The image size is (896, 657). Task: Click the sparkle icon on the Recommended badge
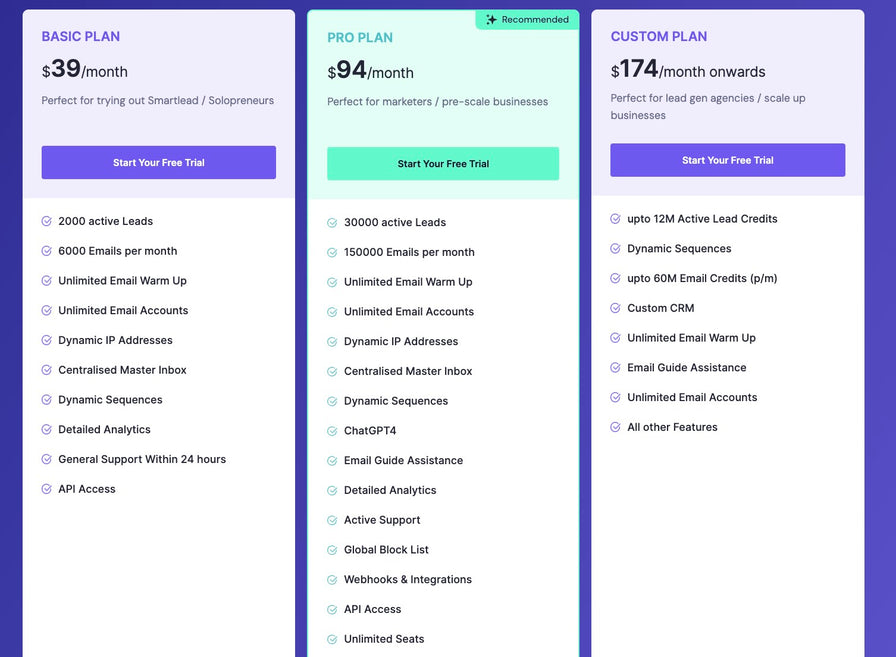tap(491, 20)
